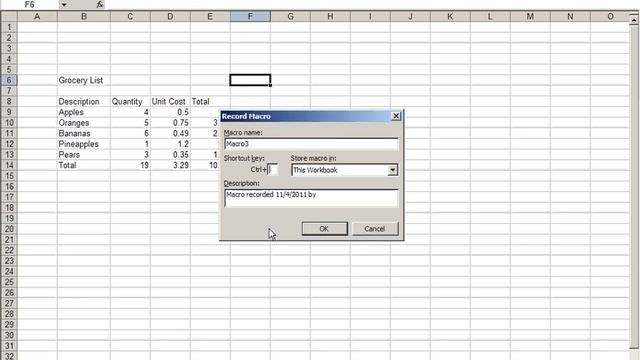Select column E header

[x=210, y=17]
